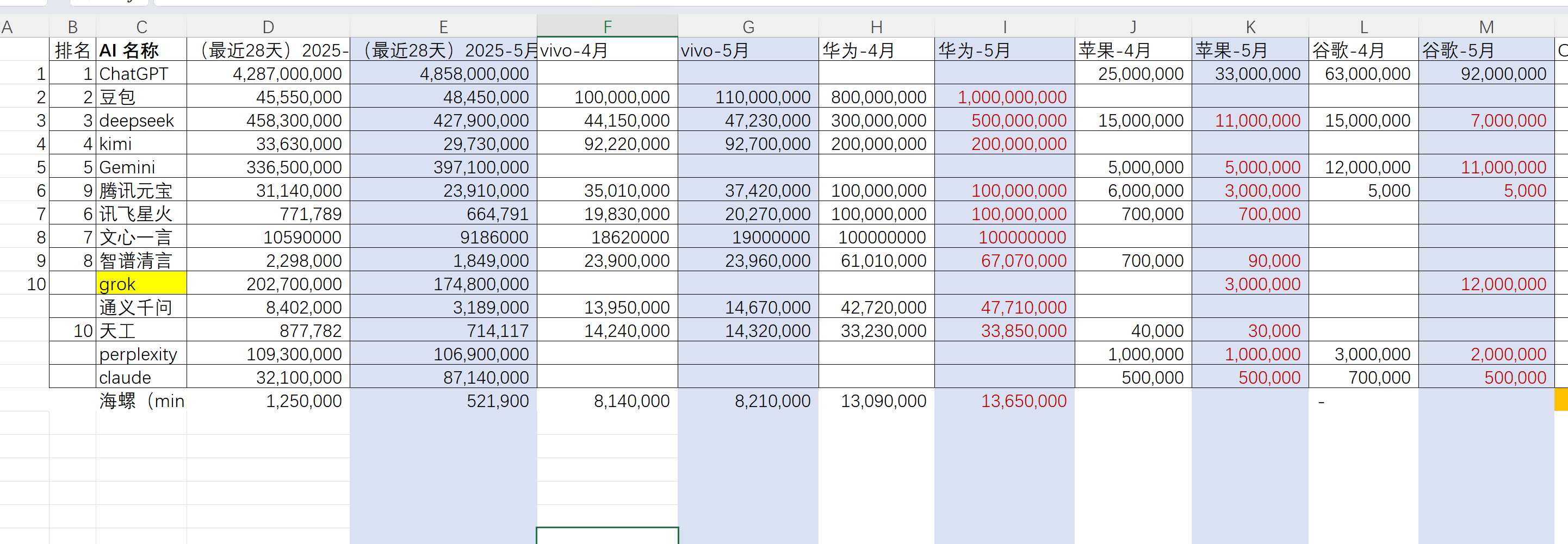Click the 智谱清言 name cell
This screenshot has height=544, width=1568.
pos(141,260)
